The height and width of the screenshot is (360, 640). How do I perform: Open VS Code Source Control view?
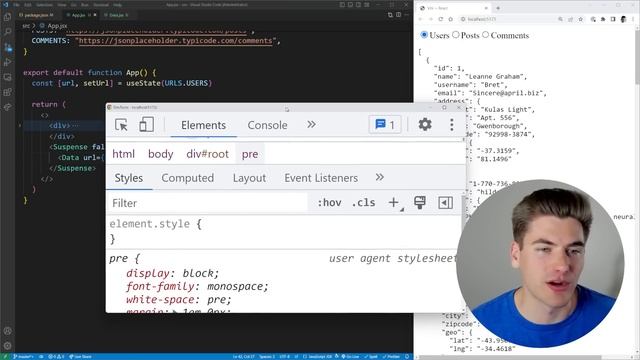(x=7, y=47)
